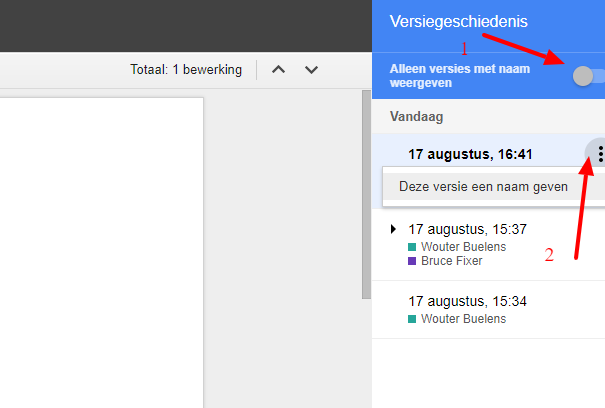
Task: Click teal swatch beside Wouter Buelens in 15:37
Action: [412, 247]
